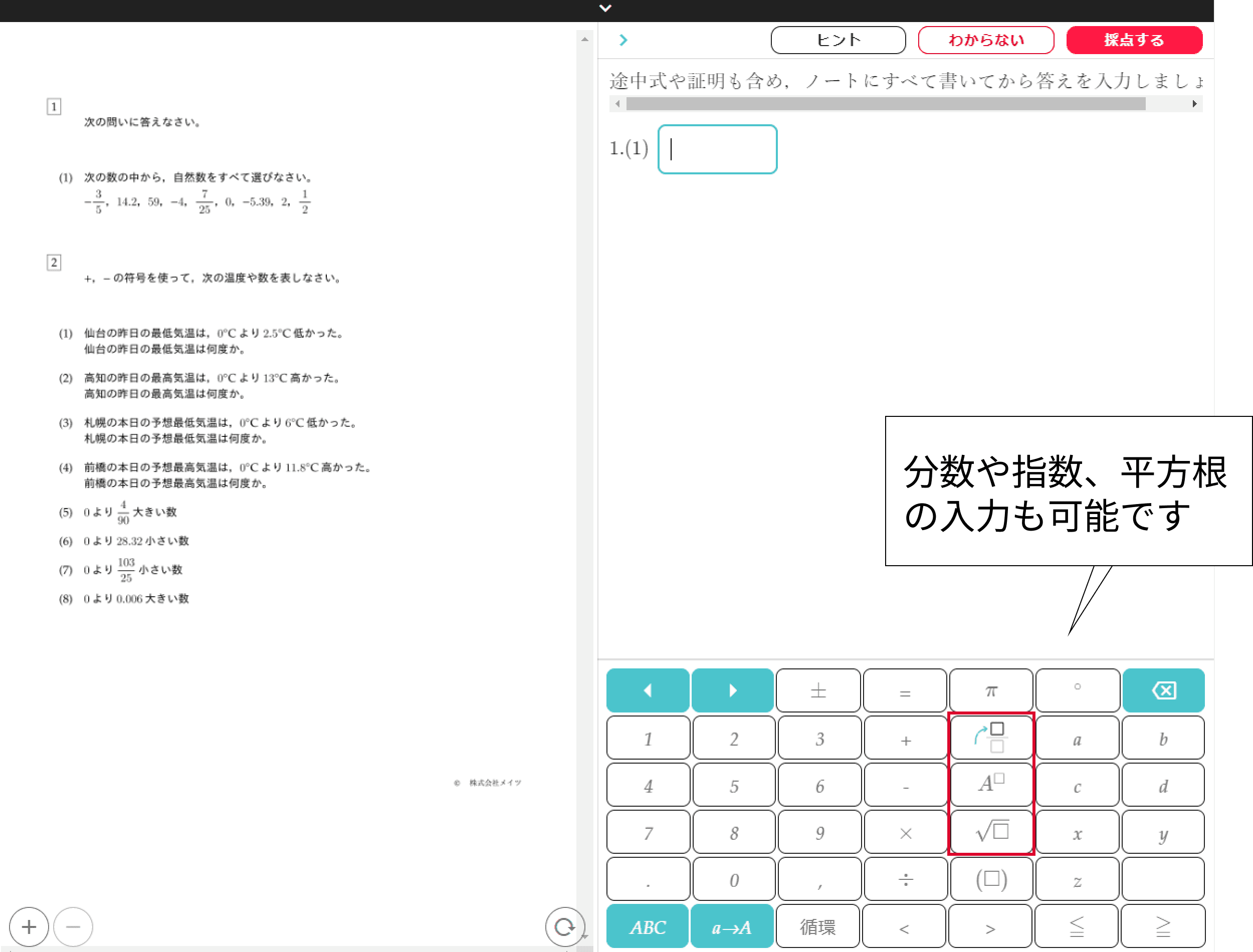Switch keypad to ABC letter mode

click(647, 926)
